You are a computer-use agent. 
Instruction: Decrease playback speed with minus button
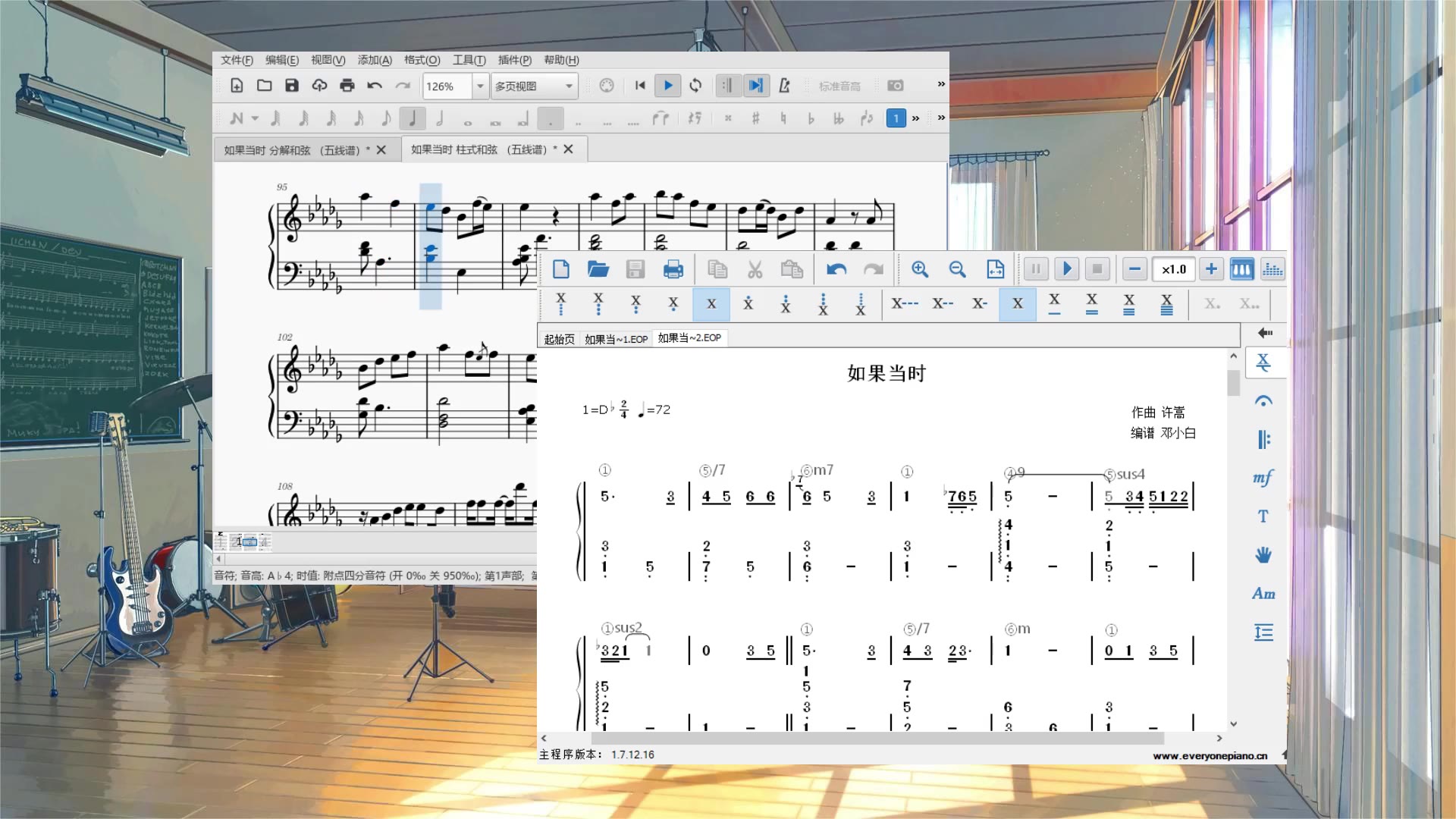pyautogui.click(x=1134, y=269)
